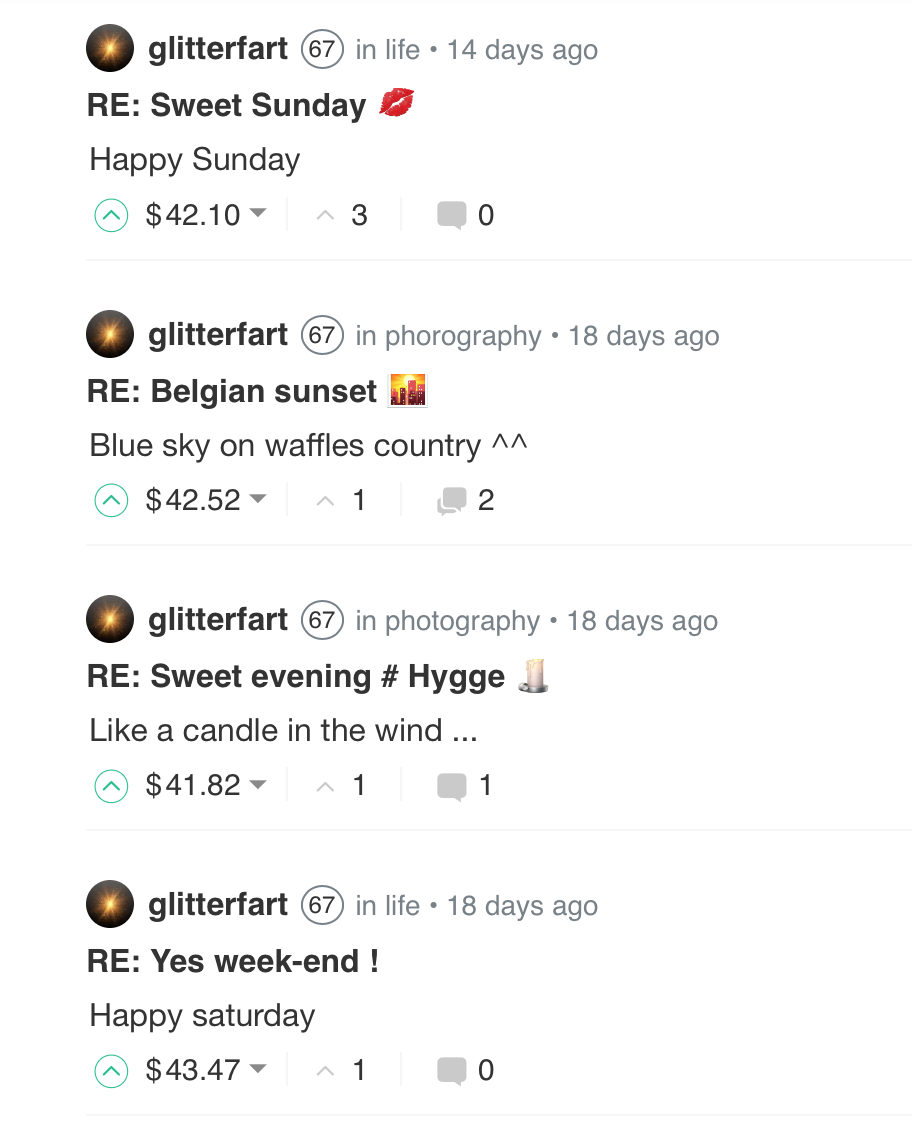Upvote the 'Yes week-end !' reply
The image size is (912, 1130).
(x=111, y=1070)
